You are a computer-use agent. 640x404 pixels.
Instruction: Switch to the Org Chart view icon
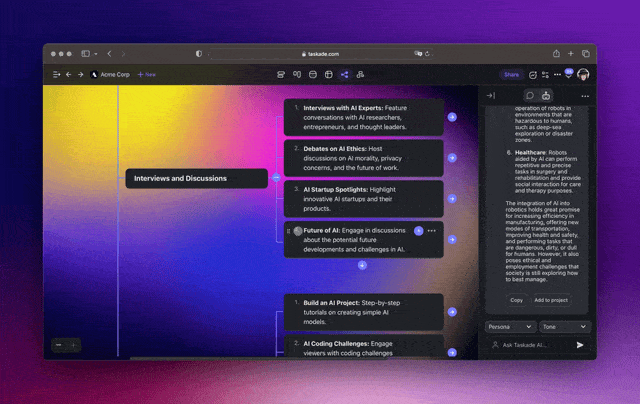pyautogui.click(x=360, y=74)
